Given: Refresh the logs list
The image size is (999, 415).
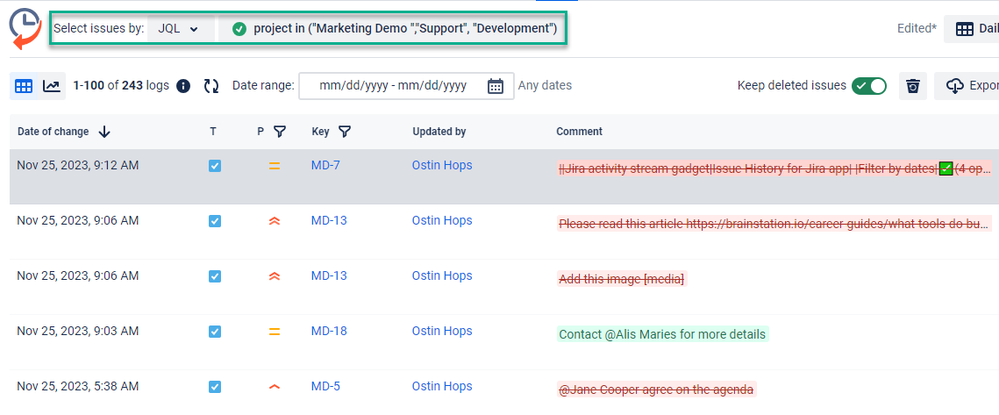Looking at the screenshot, I should coord(212,85).
